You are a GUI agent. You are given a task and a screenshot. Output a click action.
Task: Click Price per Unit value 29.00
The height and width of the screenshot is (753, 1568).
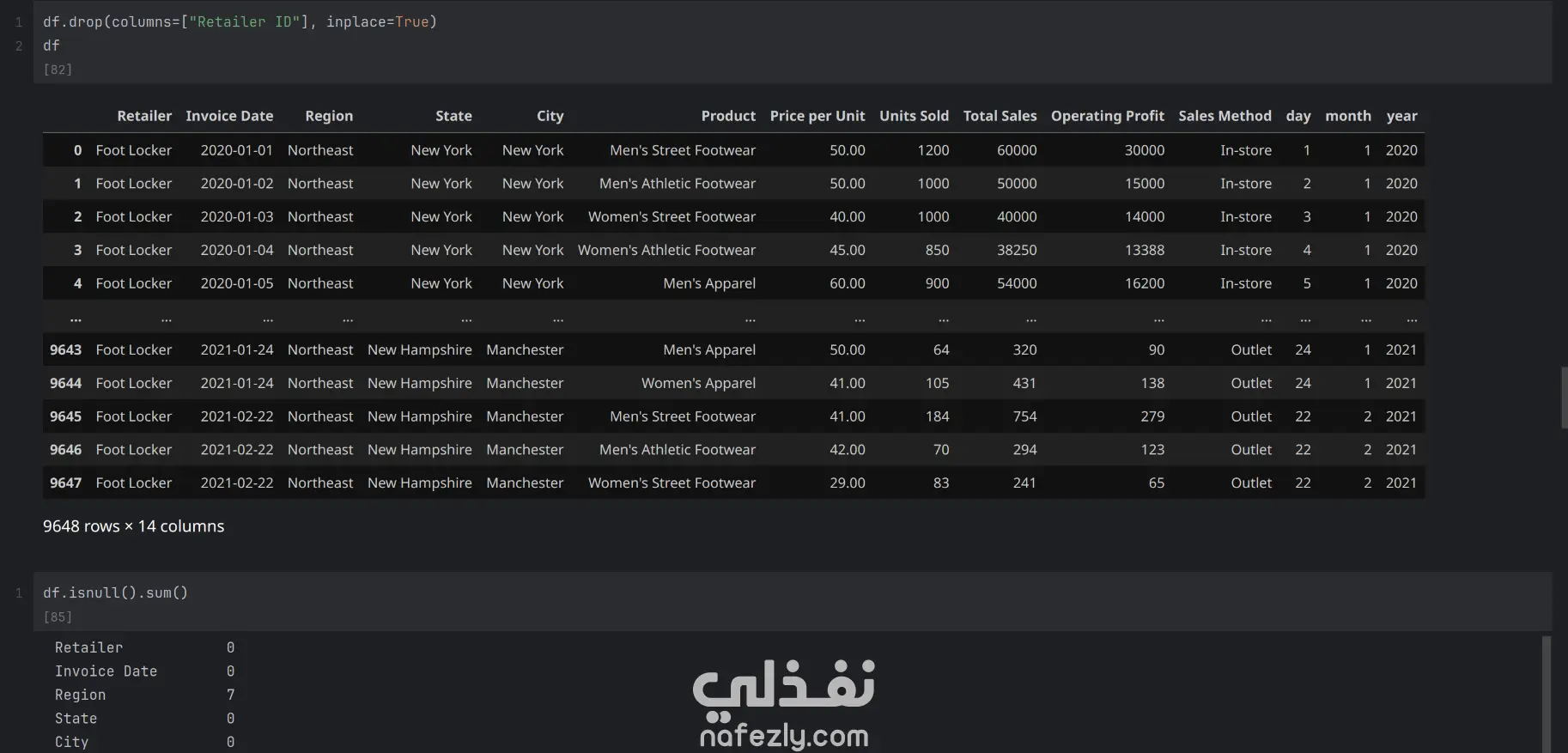(x=848, y=483)
